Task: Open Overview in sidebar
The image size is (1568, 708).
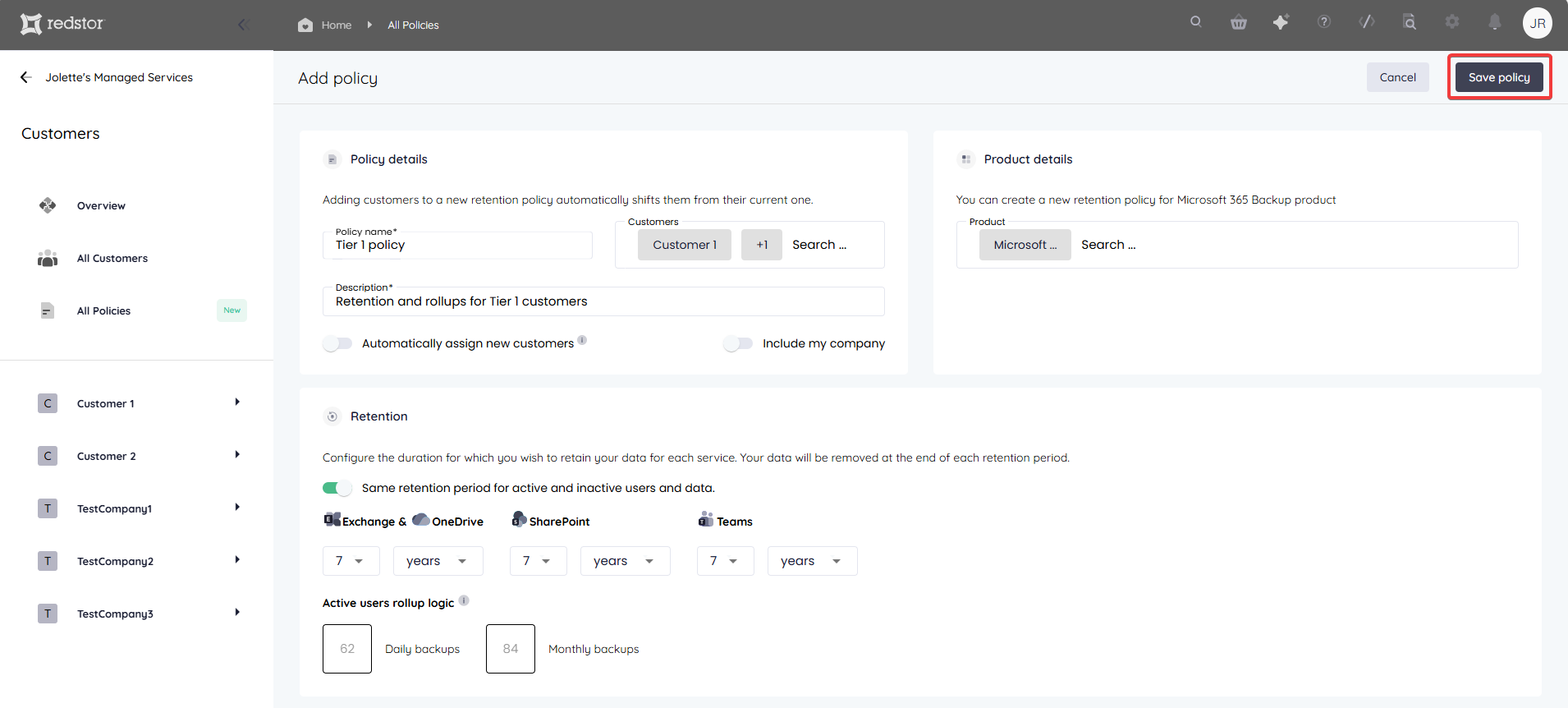Action: [x=101, y=206]
